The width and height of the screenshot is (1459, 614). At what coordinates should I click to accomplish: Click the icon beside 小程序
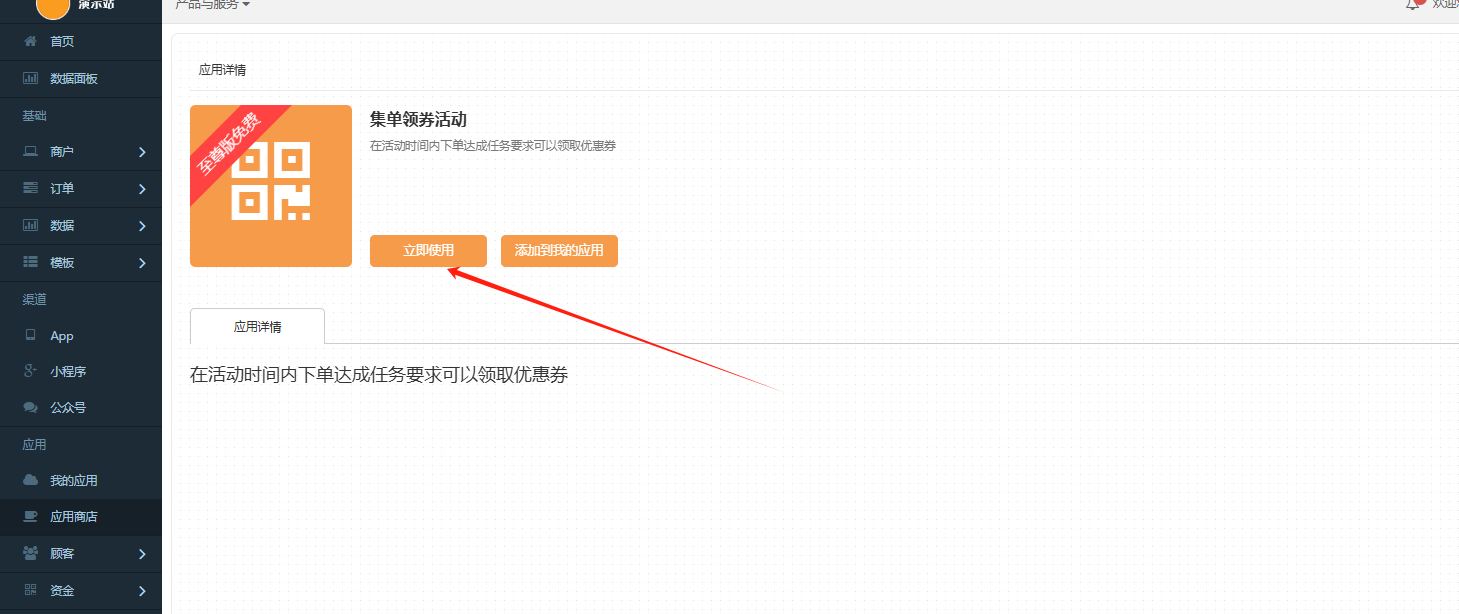tap(30, 371)
